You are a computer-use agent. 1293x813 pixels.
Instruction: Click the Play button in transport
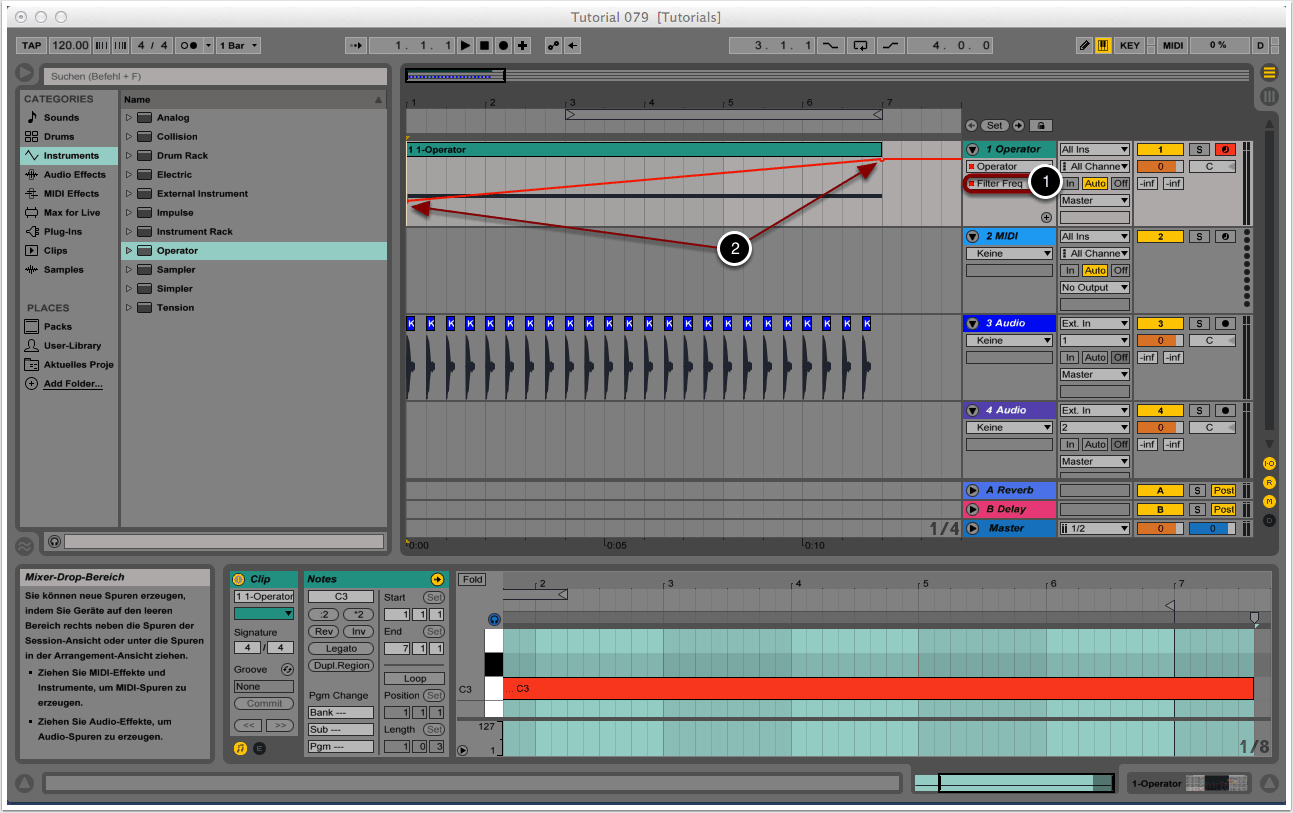click(x=465, y=46)
